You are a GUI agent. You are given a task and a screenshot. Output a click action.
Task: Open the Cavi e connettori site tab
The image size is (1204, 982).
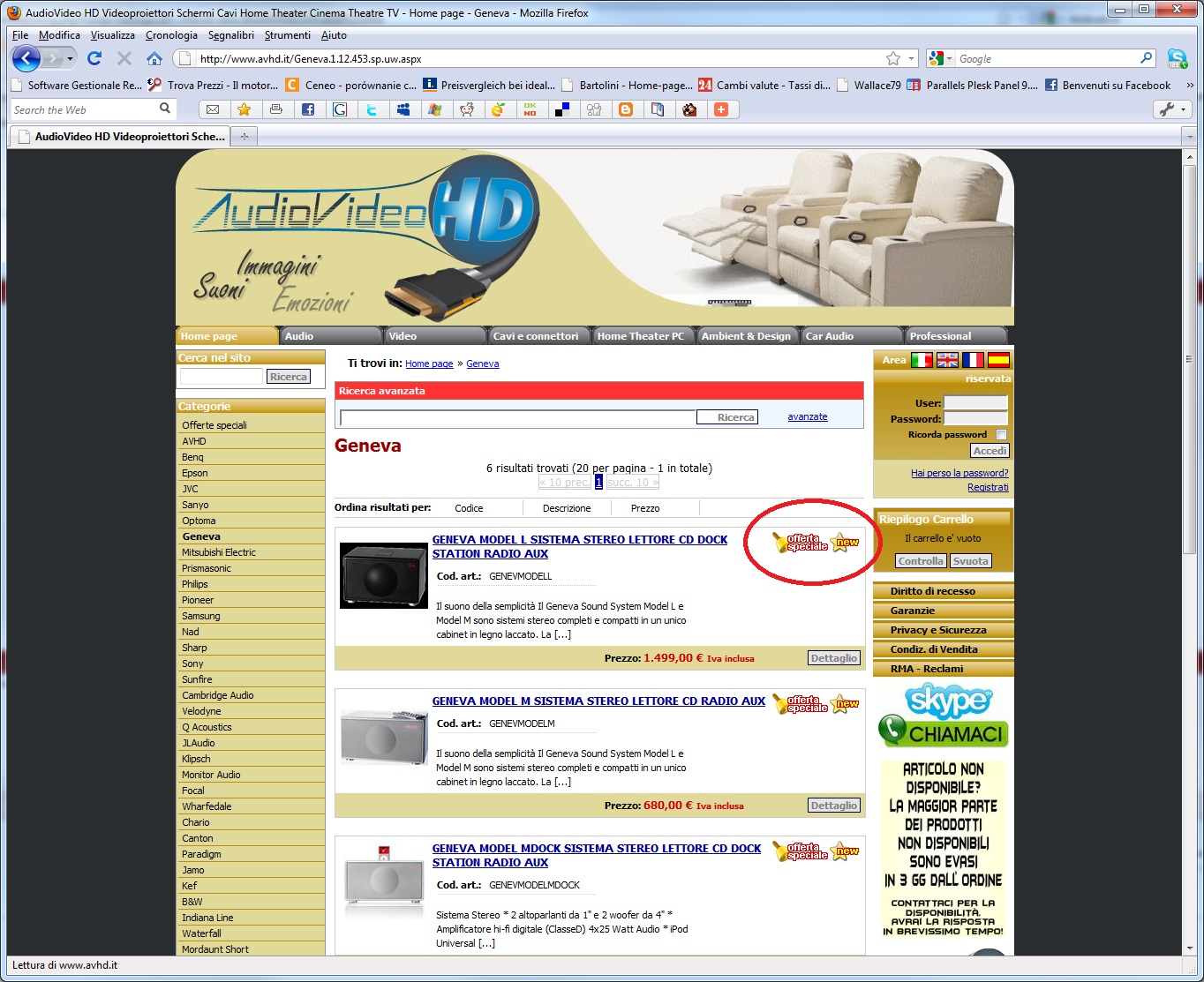point(538,336)
